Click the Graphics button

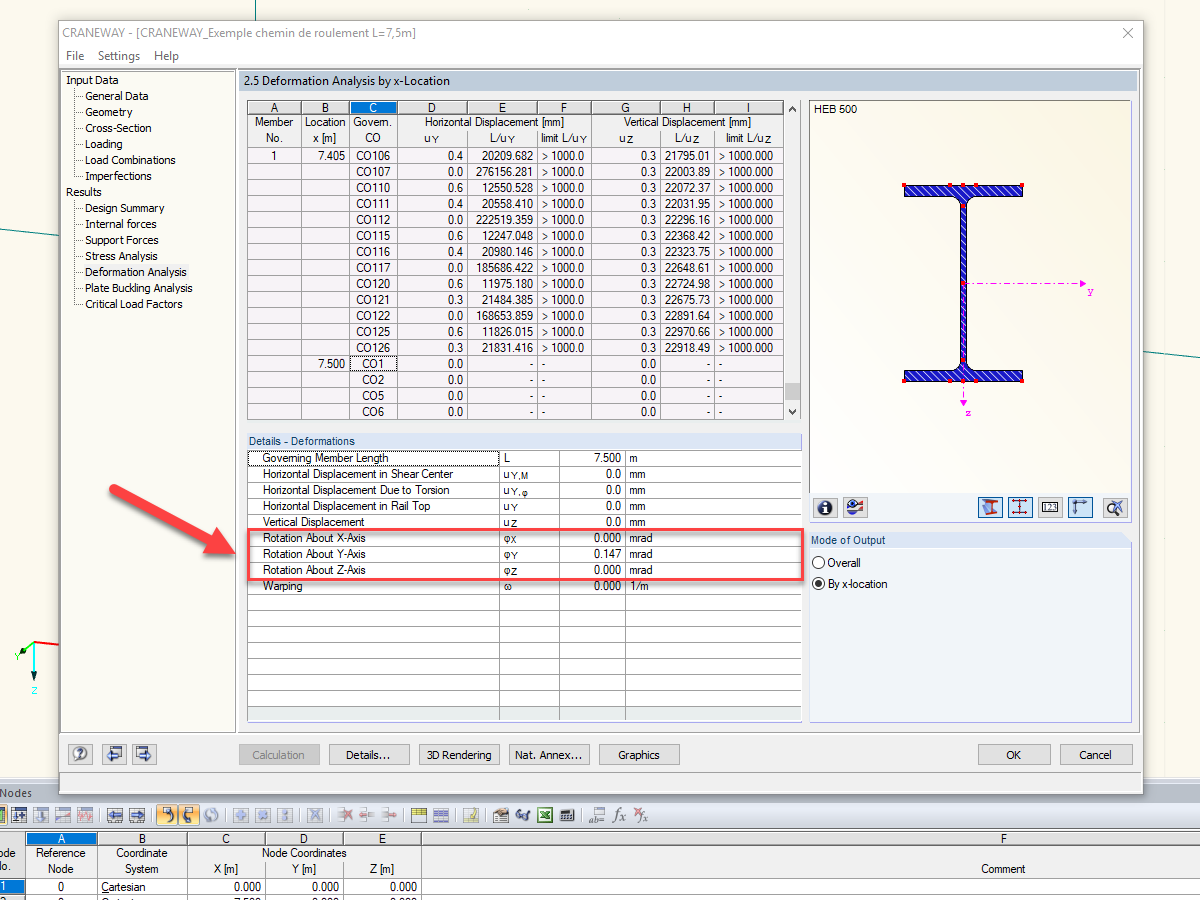[x=639, y=755]
